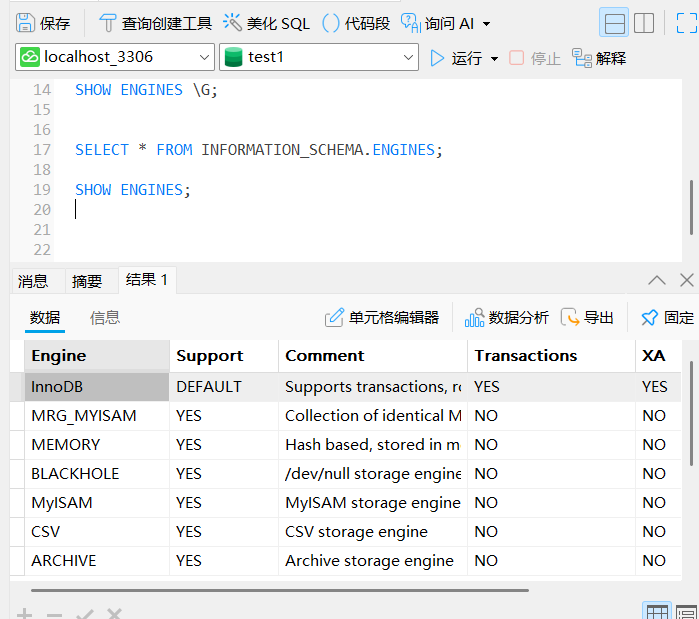Expand the Run (运行) options arrow
Screen dimensions: 699x619
[494, 58]
